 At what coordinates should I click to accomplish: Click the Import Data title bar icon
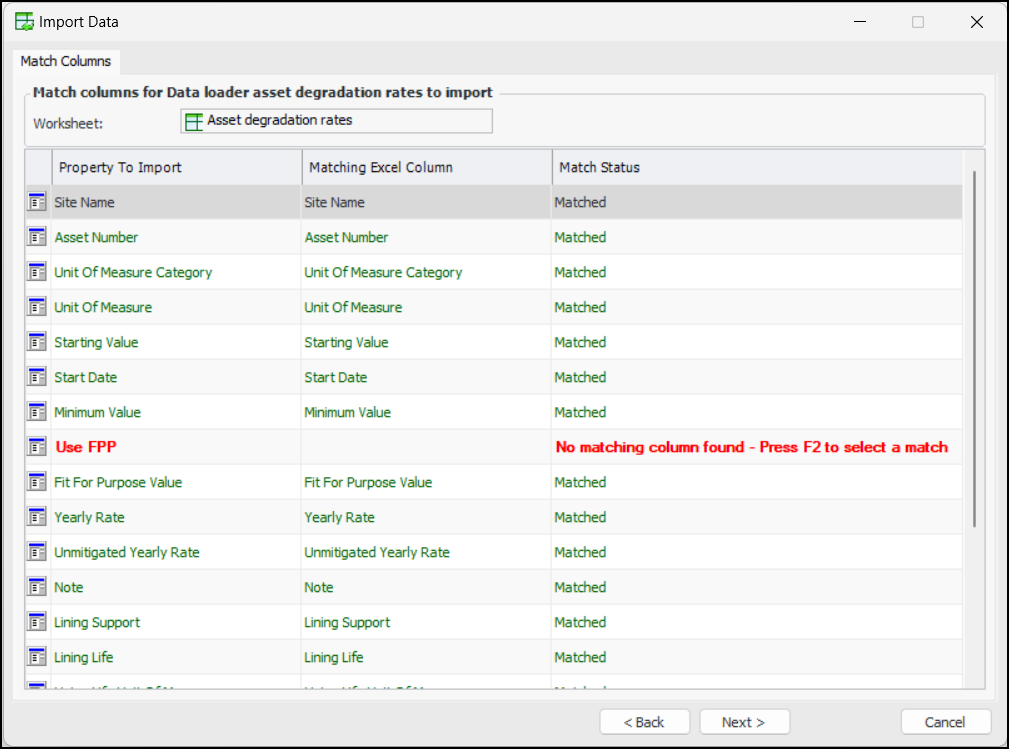tap(24, 21)
